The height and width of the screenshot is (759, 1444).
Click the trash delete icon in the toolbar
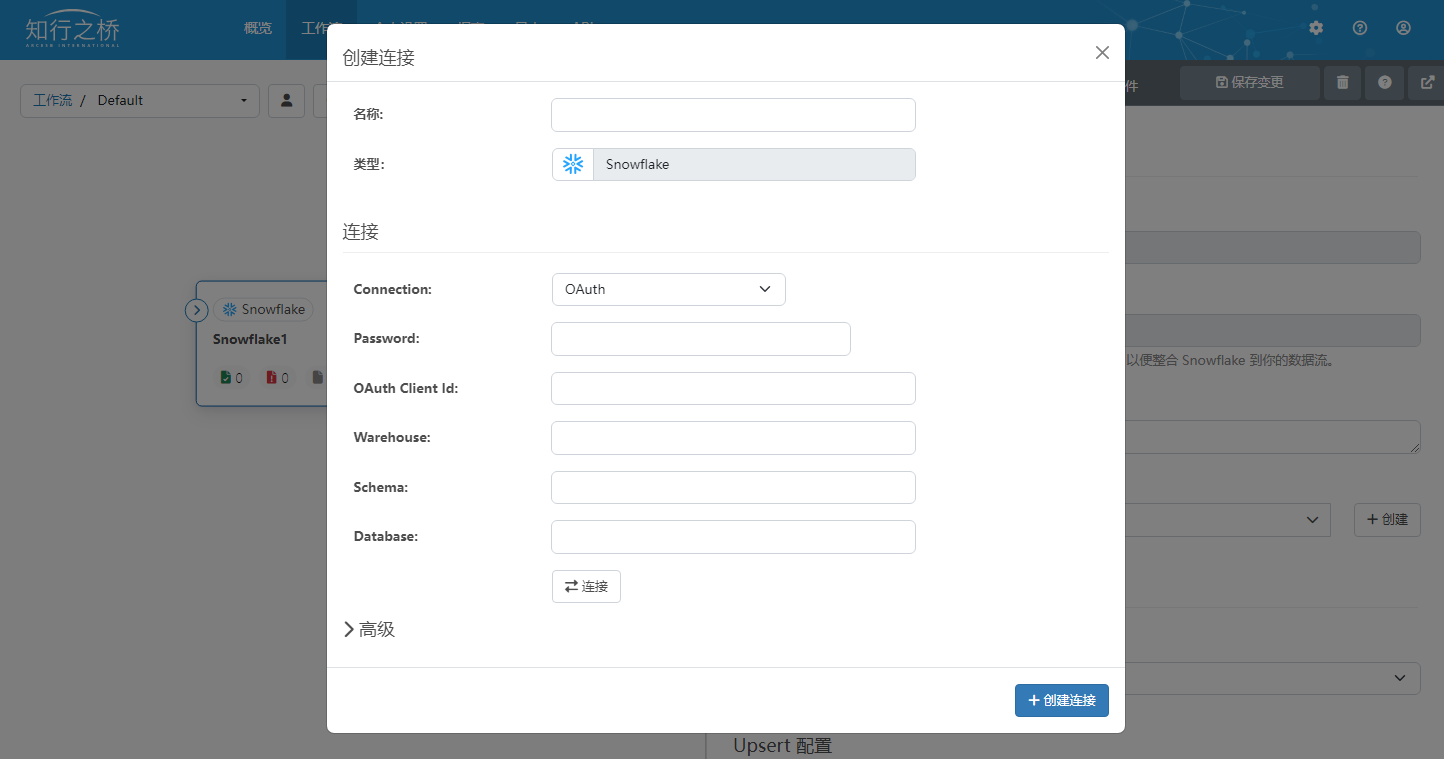[x=1342, y=83]
